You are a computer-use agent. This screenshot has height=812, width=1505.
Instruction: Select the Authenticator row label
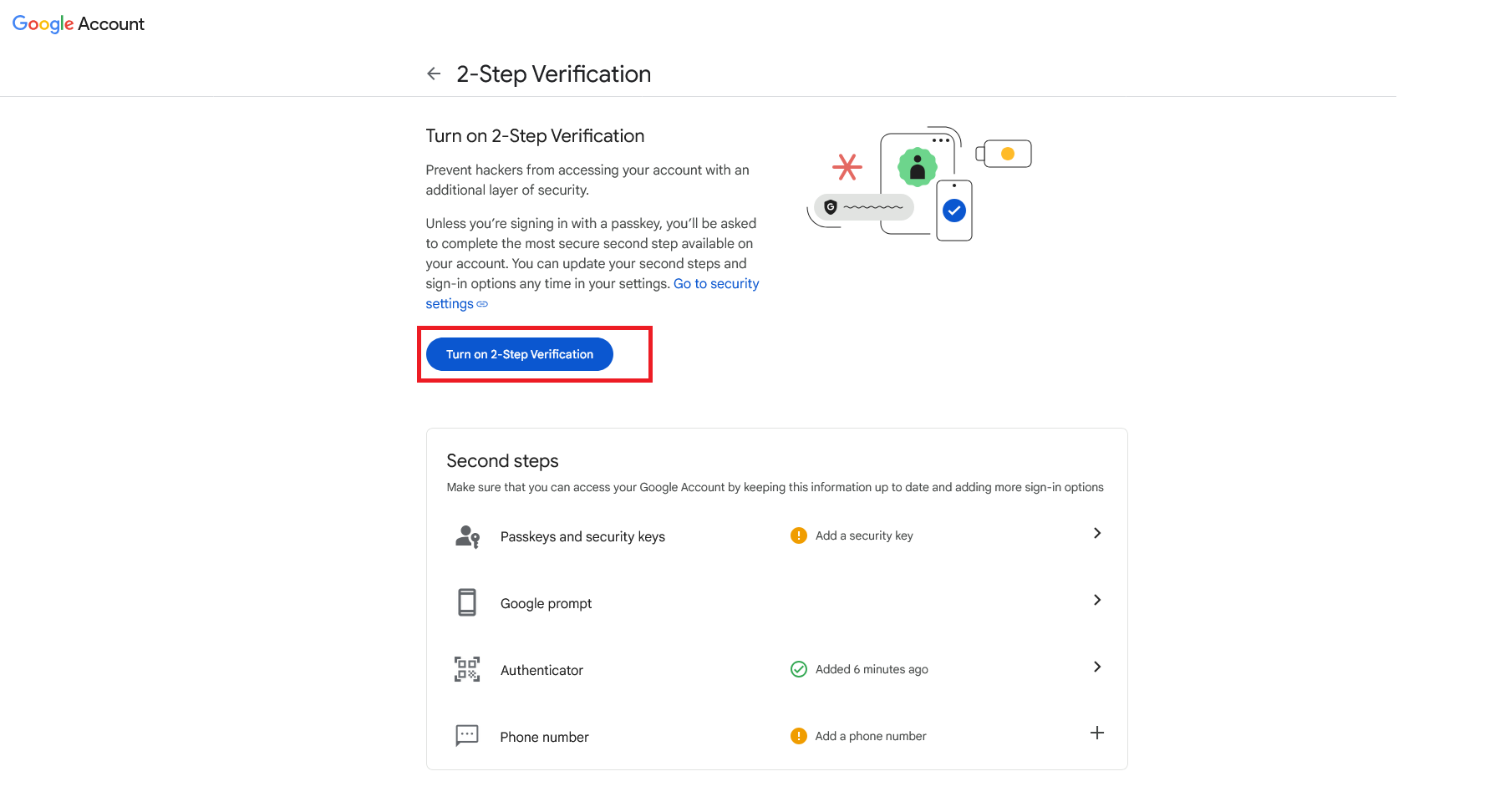point(541,670)
